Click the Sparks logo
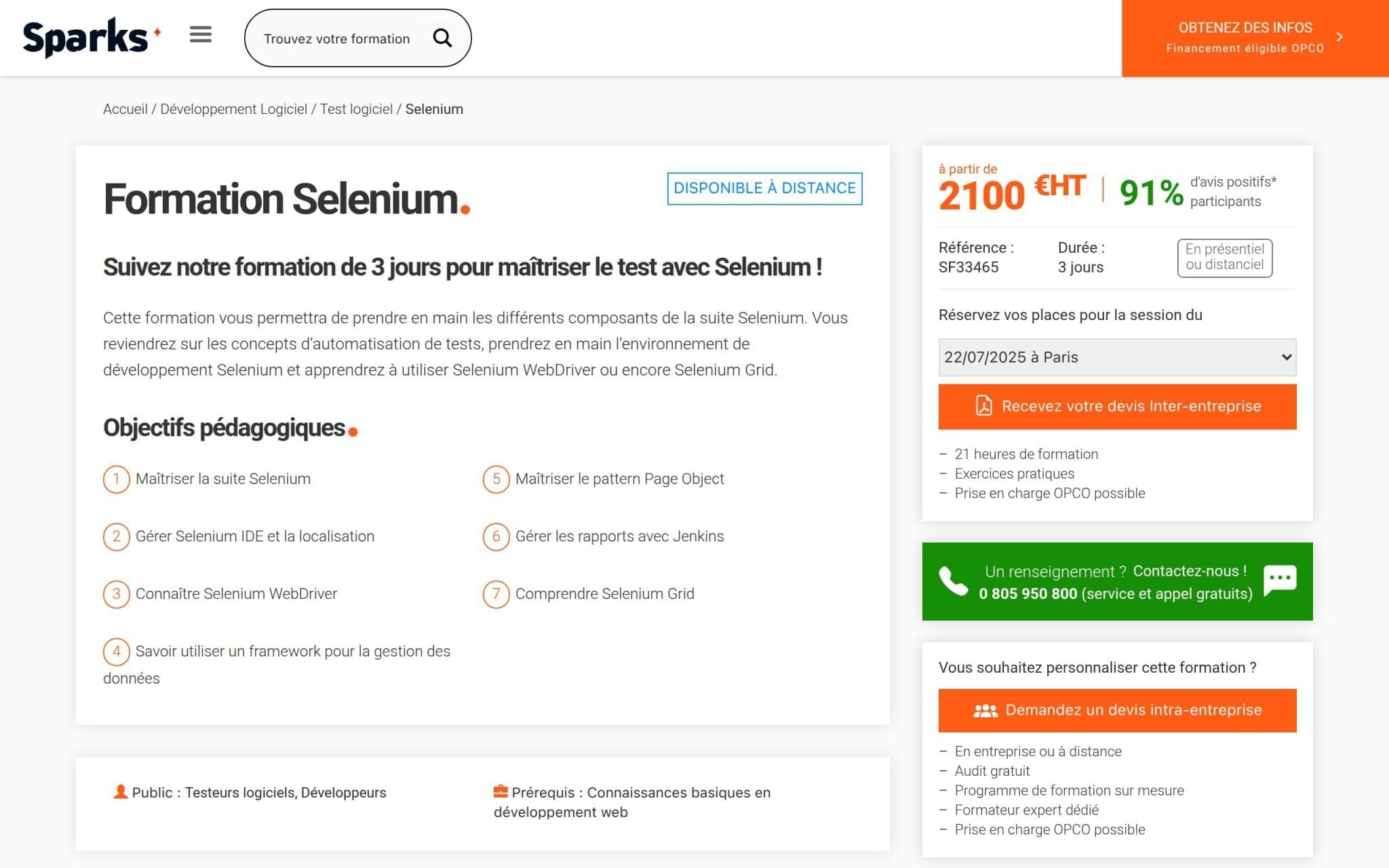 (90, 35)
